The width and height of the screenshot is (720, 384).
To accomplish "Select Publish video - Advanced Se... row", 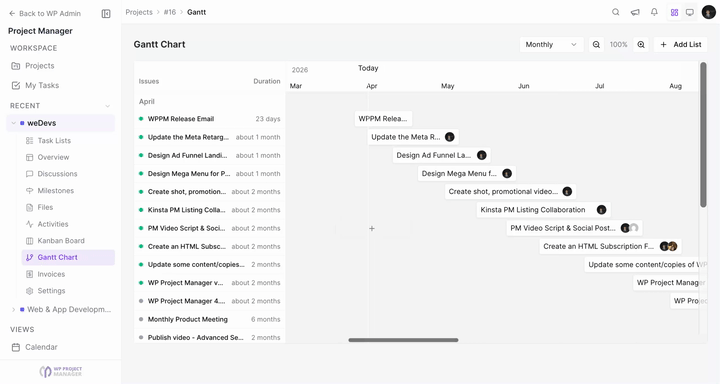I will click(210, 337).
